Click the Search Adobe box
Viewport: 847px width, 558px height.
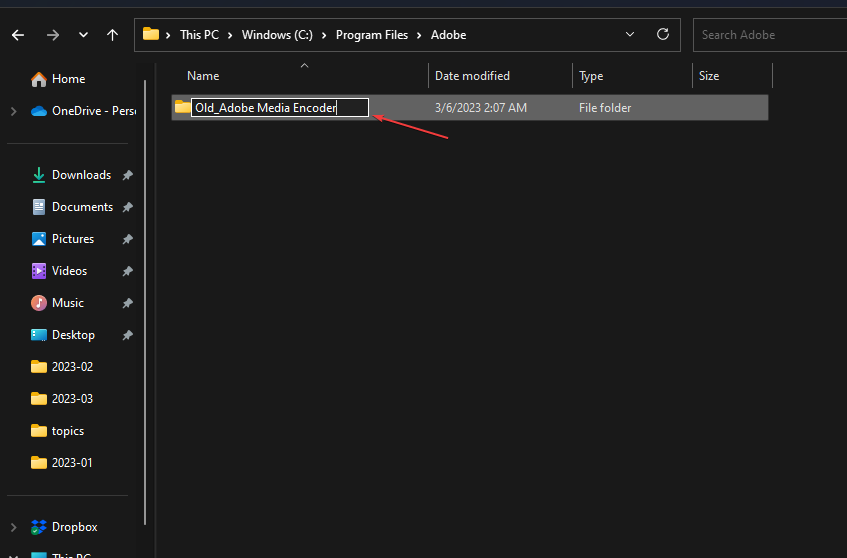770,35
